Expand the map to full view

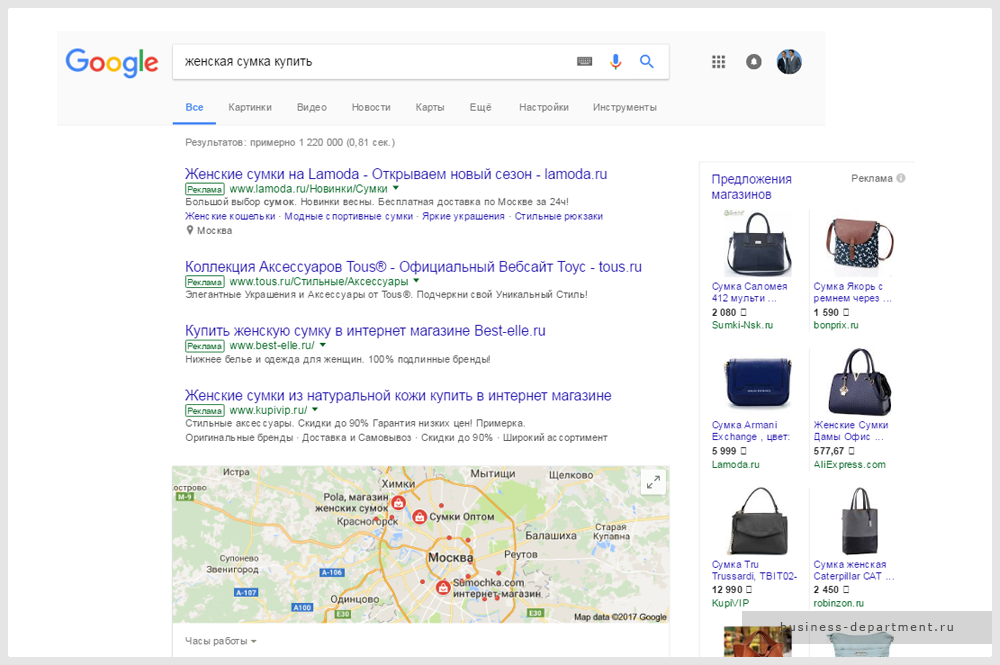(653, 483)
